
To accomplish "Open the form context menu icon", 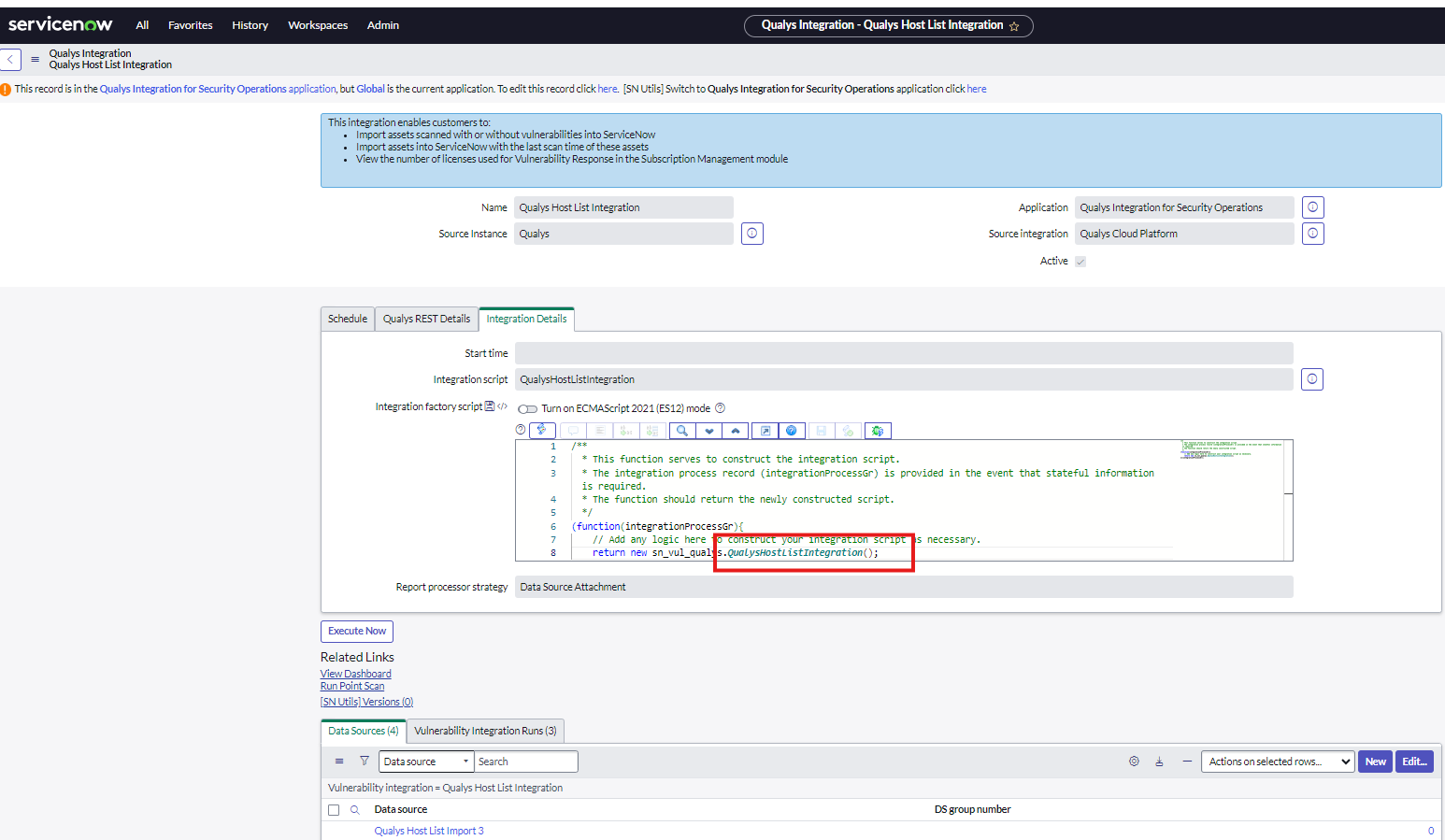I will pyautogui.click(x=36, y=59).
